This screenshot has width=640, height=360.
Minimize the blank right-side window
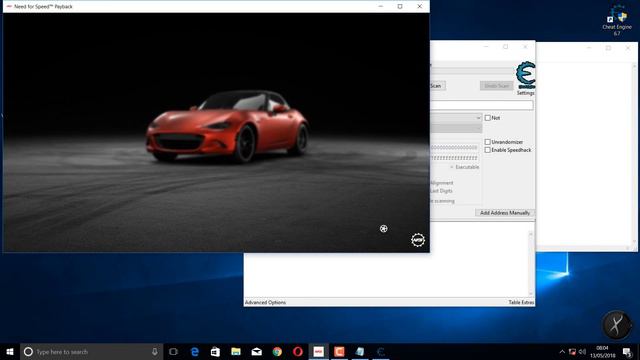[x=589, y=48]
